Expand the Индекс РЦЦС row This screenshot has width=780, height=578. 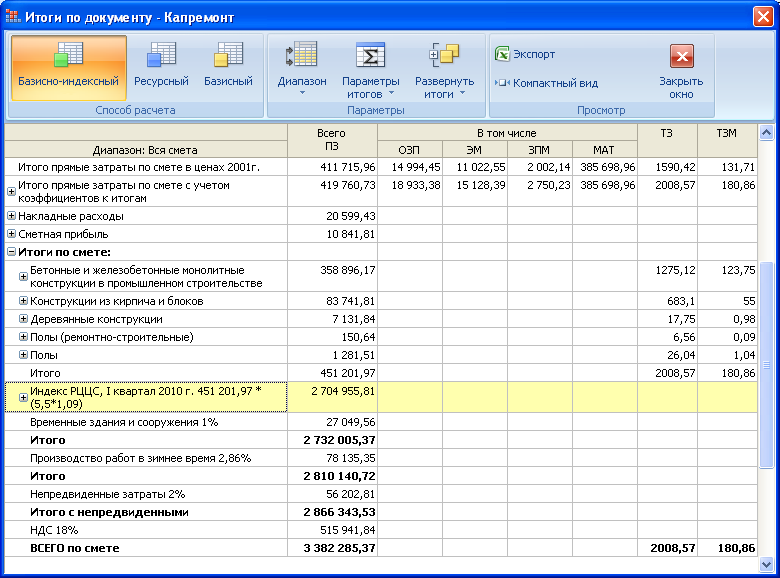point(23,397)
